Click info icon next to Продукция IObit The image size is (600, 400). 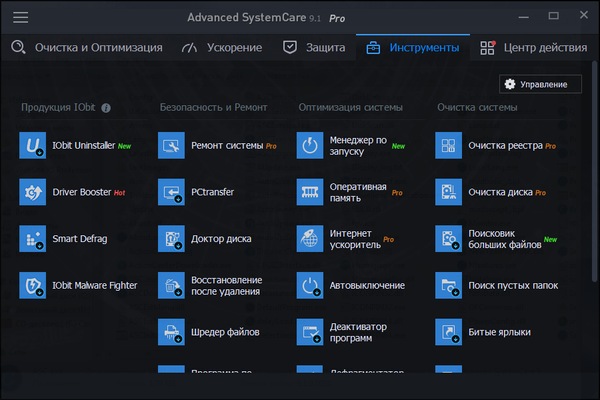(x=106, y=108)
